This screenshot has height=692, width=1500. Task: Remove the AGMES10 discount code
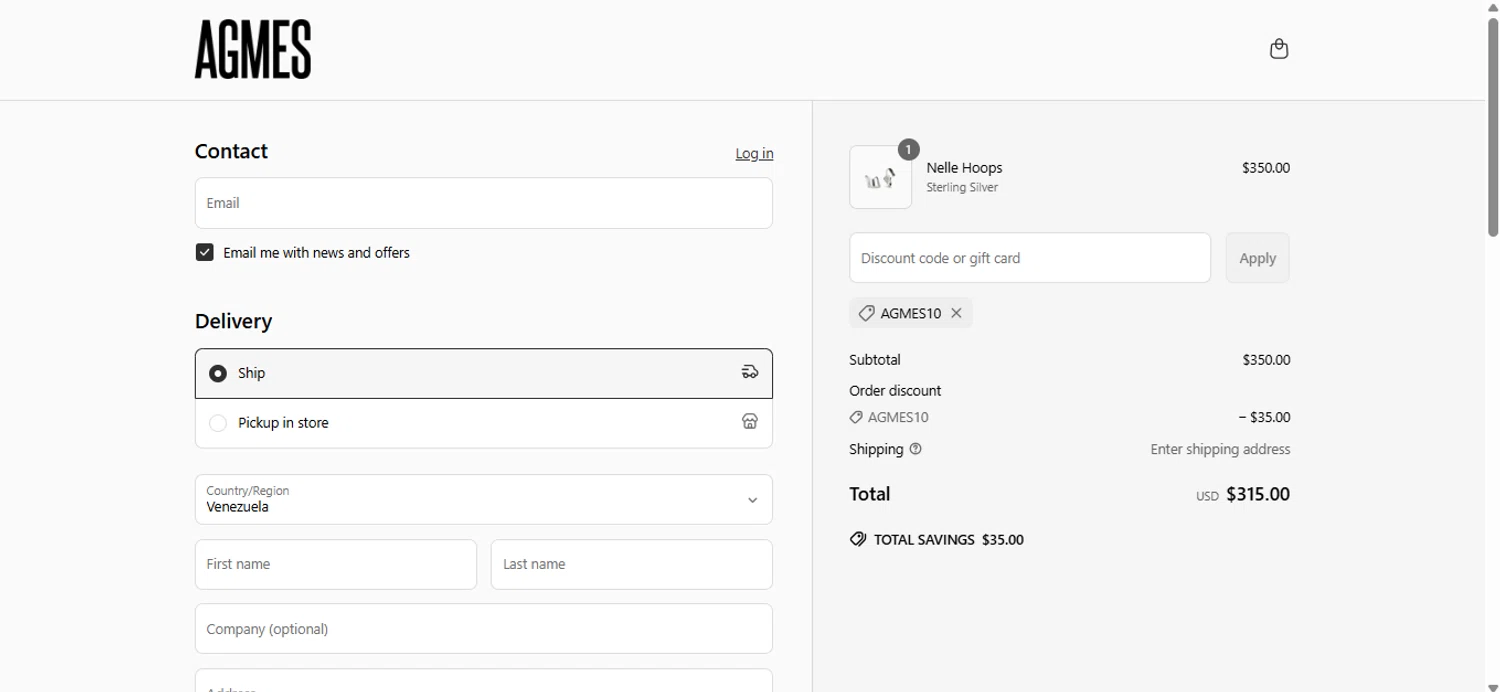(956, 313)
